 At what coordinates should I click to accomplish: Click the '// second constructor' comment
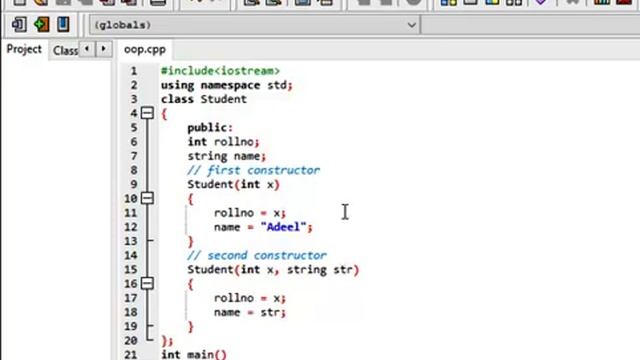(257, 256)
